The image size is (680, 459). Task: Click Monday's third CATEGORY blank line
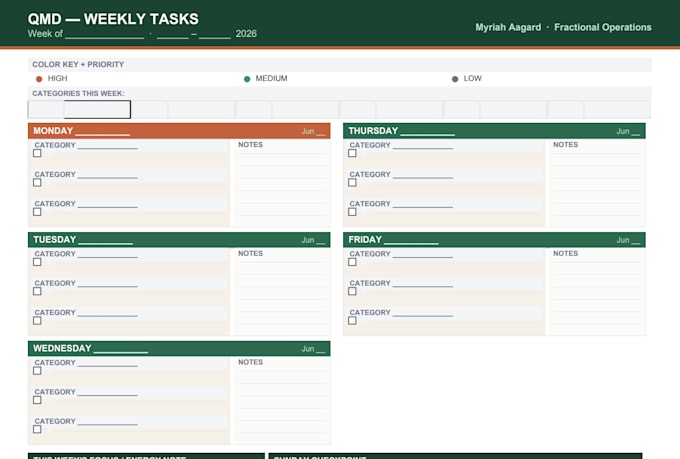coord(108,204)
